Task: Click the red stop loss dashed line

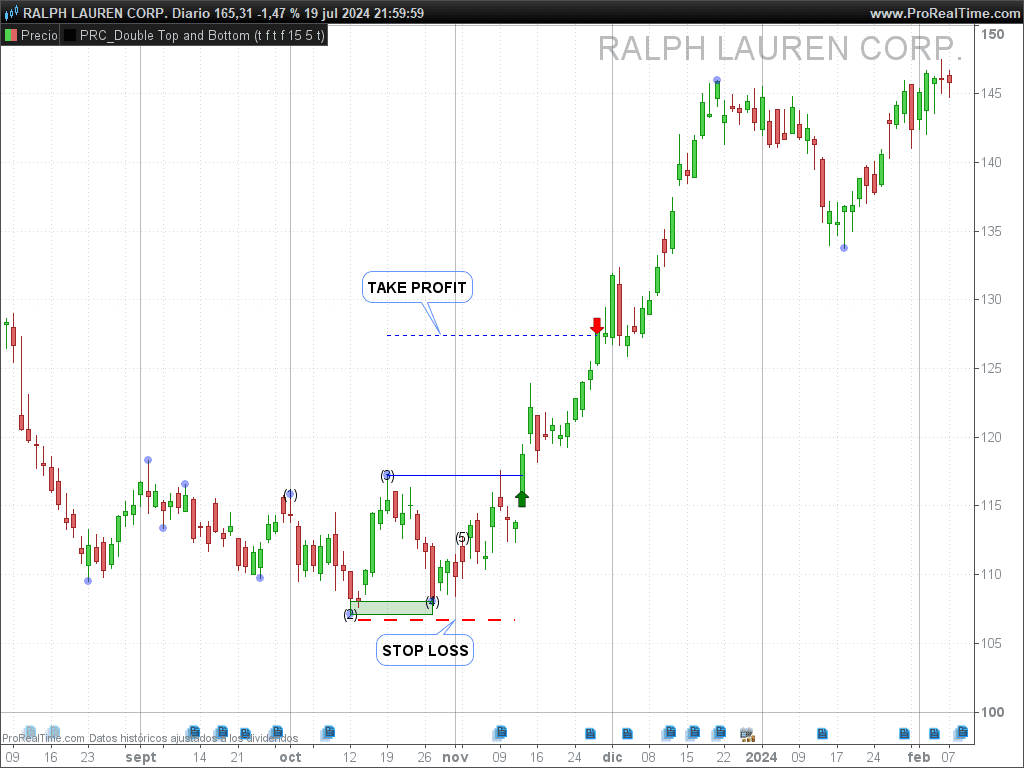Action: coord(436,620)
